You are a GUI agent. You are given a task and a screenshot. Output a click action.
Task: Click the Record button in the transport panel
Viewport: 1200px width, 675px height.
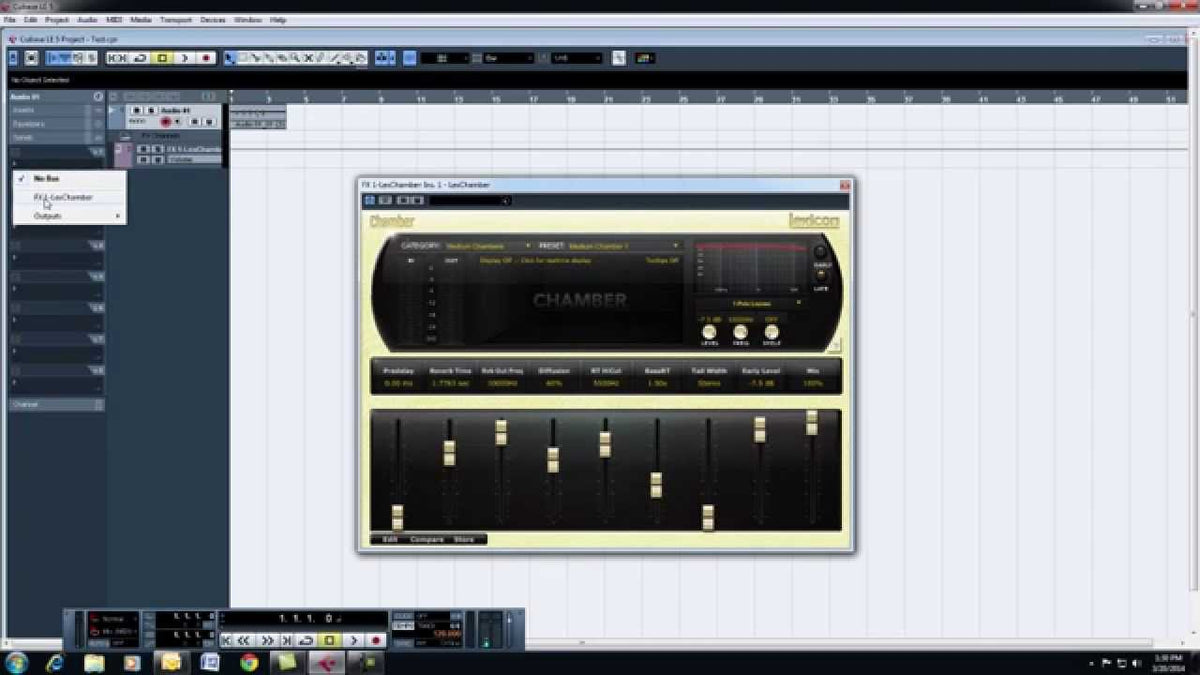tap(375, 640)
